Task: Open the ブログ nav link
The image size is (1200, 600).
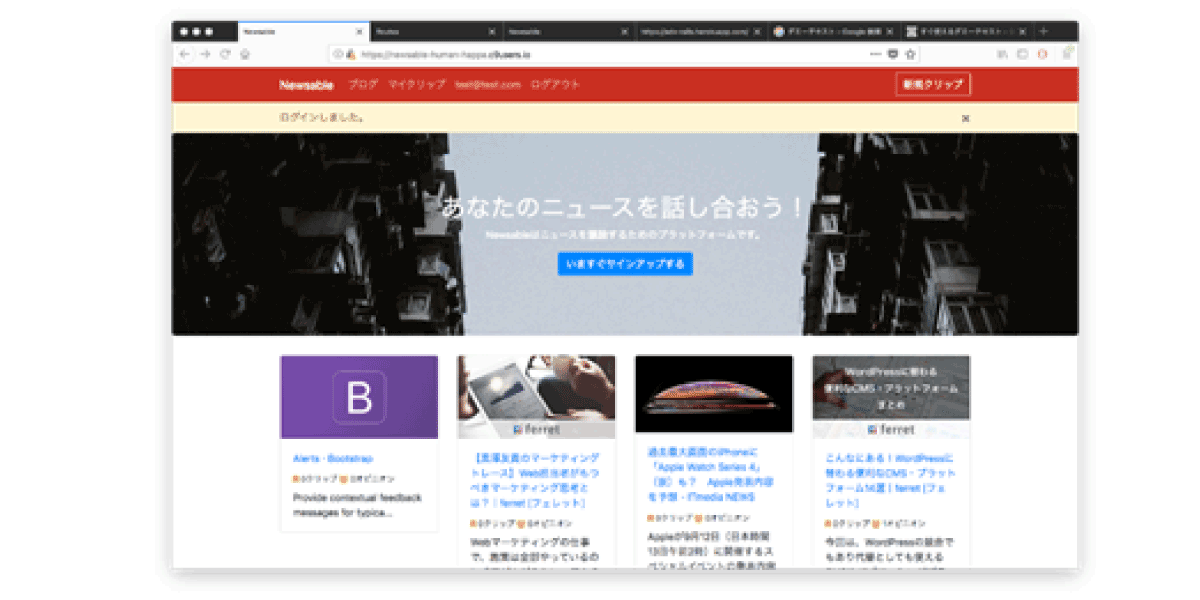Action: tap(362, 85)
